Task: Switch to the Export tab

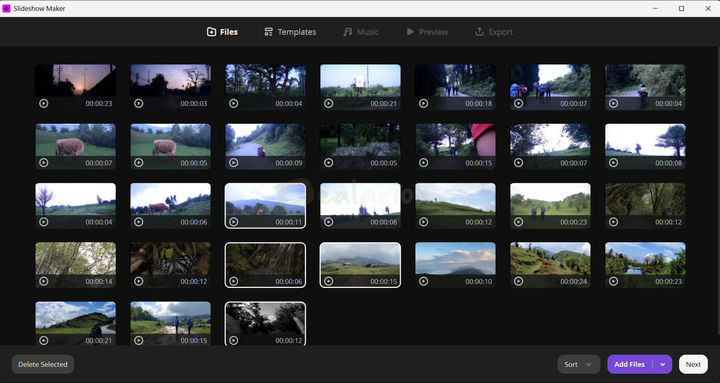Action: coord(494,32)
